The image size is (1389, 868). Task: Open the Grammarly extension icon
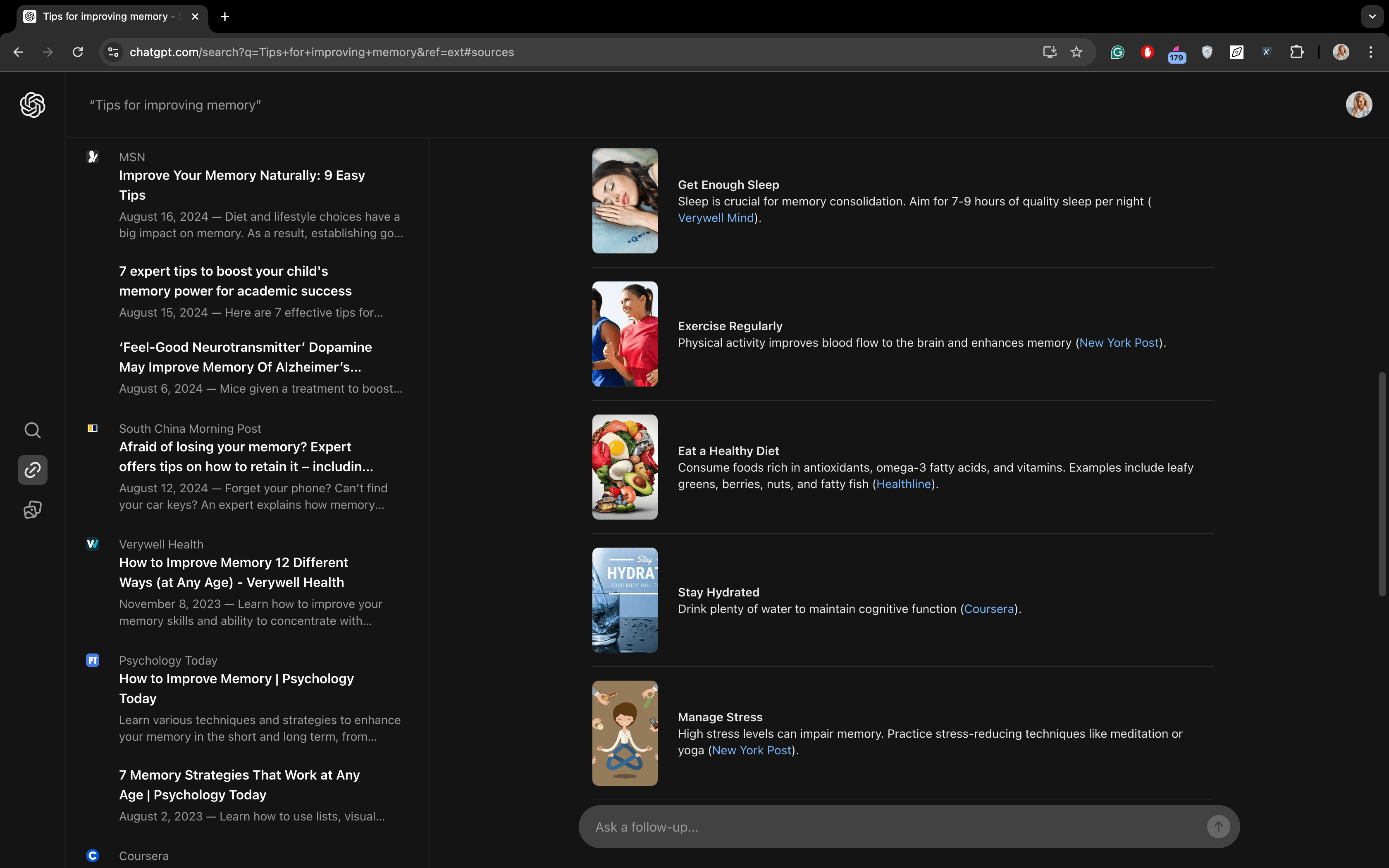pos(1117,52)
